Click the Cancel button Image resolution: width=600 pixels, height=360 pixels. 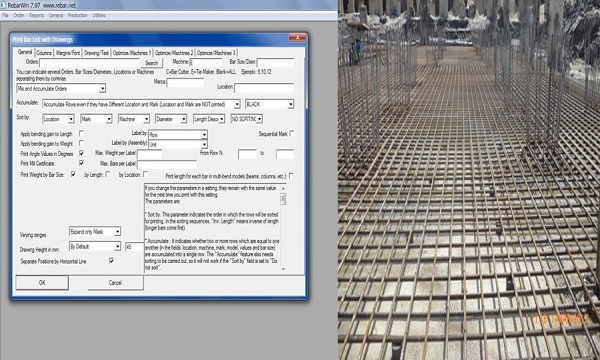(x=115, y=283)
